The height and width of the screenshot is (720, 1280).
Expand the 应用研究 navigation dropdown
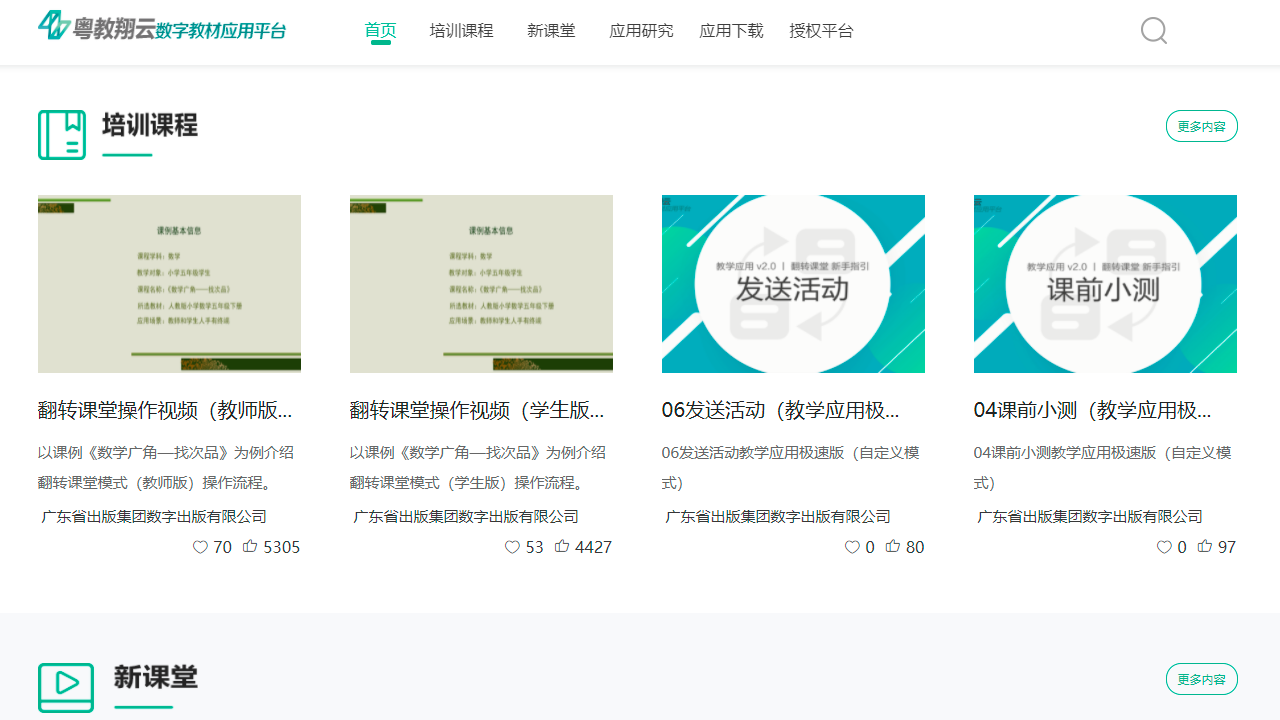click(x=641, y=31)
